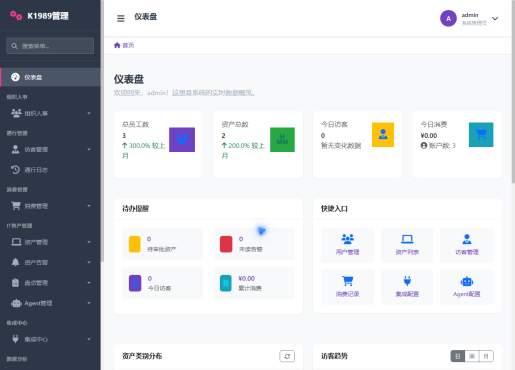Viewport: 515px width, 370px height.
Task: Click the teal 累计消费 icon
Action: (226, 283)
